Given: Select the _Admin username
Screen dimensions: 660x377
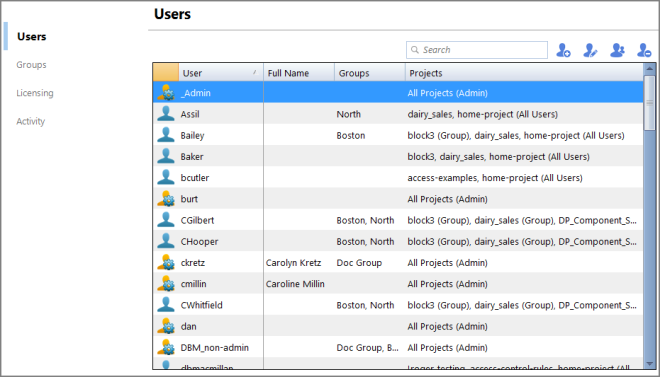Looking at the screenshot, I should click(196, 93).
